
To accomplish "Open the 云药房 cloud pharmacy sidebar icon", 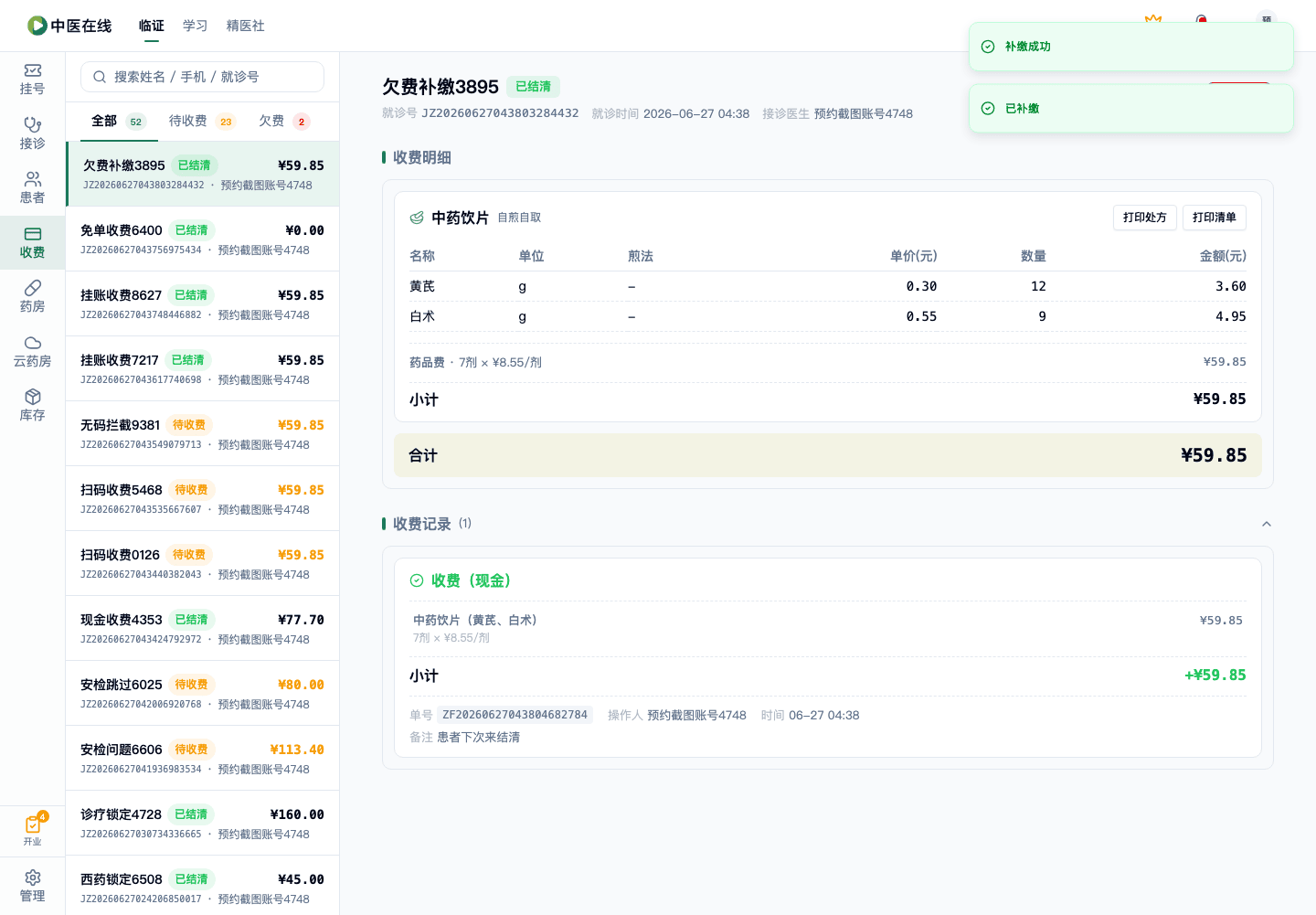I will [32, 352].
